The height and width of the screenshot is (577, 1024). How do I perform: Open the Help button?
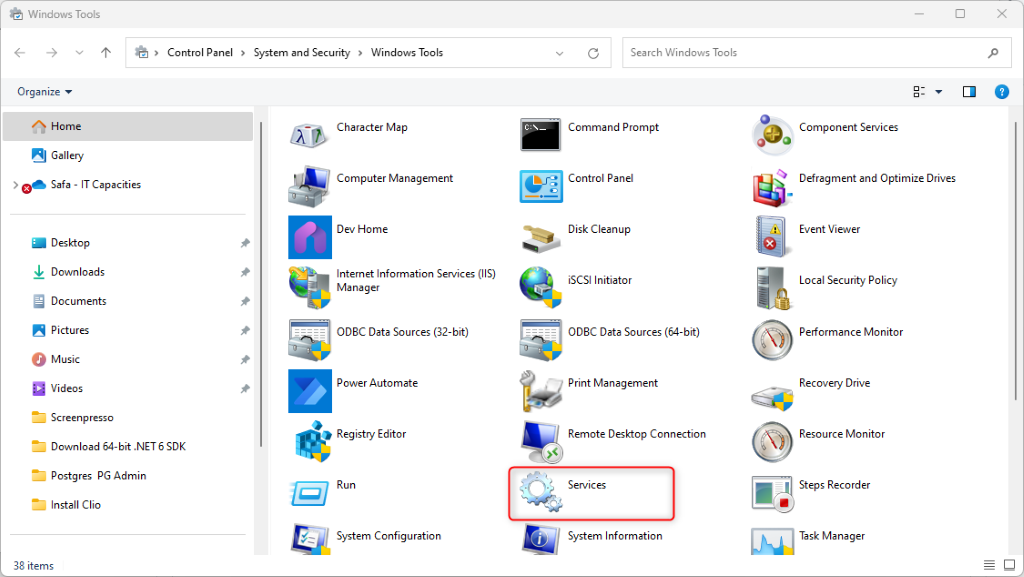tap(1001, 92)
